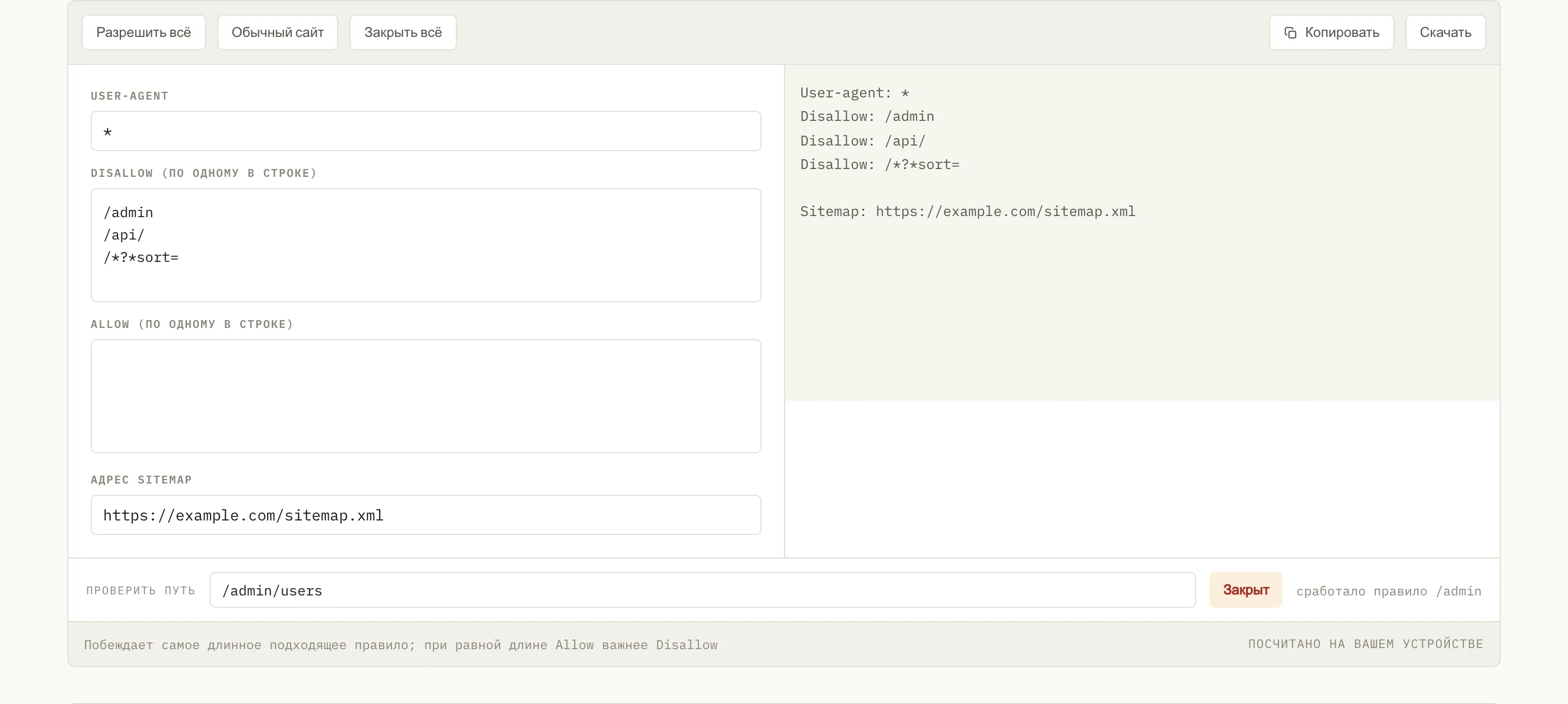Click the 'User-agent: *' output line
Screen dimensions: 1568x704
point(855,93)
